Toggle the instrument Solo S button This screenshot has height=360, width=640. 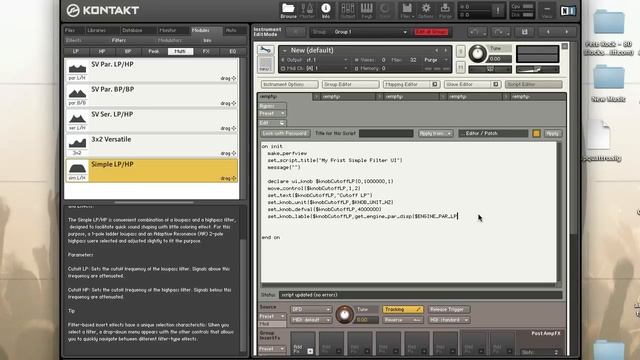[x=461, y=51]
